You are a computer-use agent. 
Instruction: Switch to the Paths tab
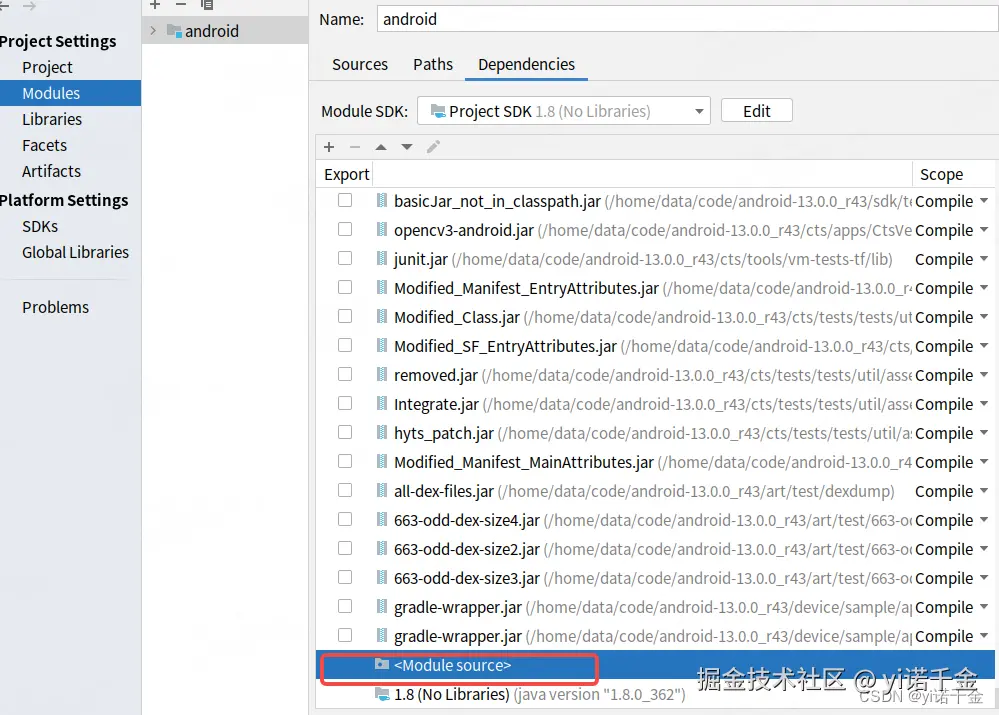tap(433, 64)
